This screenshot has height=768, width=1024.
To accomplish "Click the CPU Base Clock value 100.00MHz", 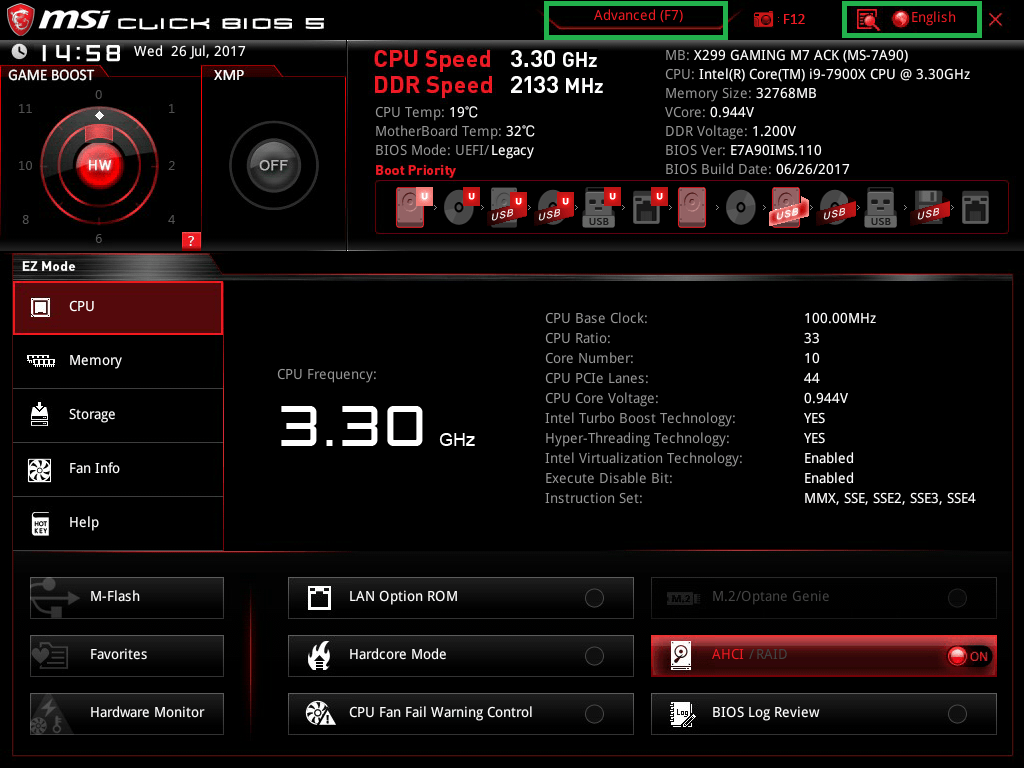I will pos(839,318).
